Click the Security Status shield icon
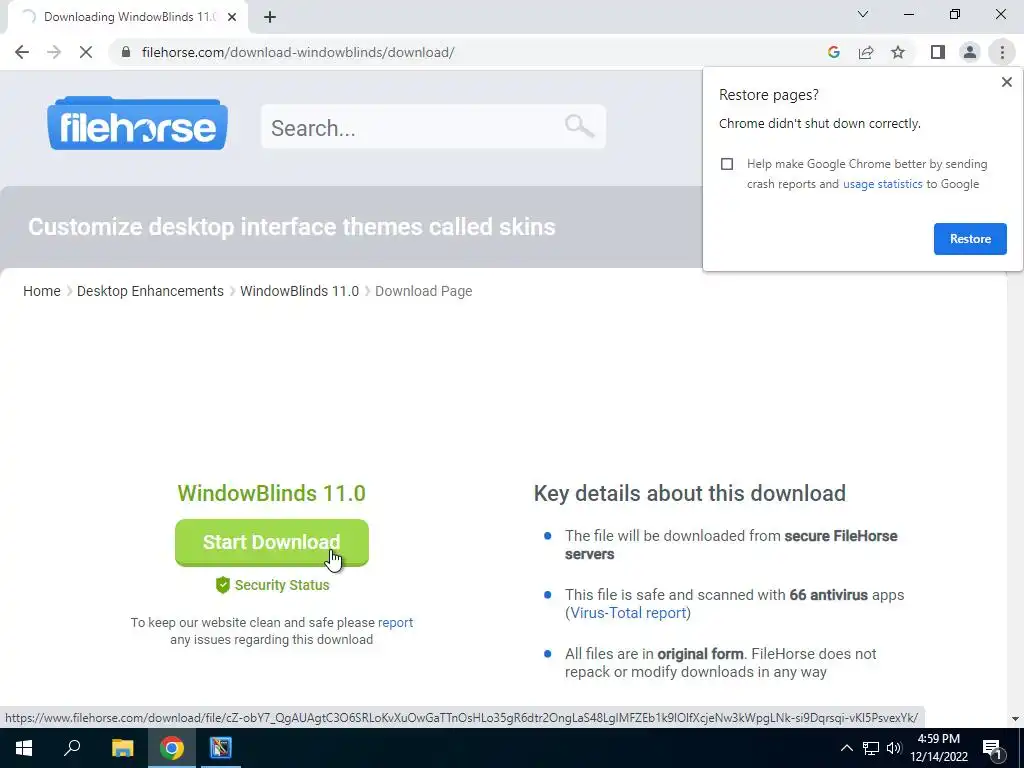This screenshot has height=768, width=1024. [x=223, y=585]
